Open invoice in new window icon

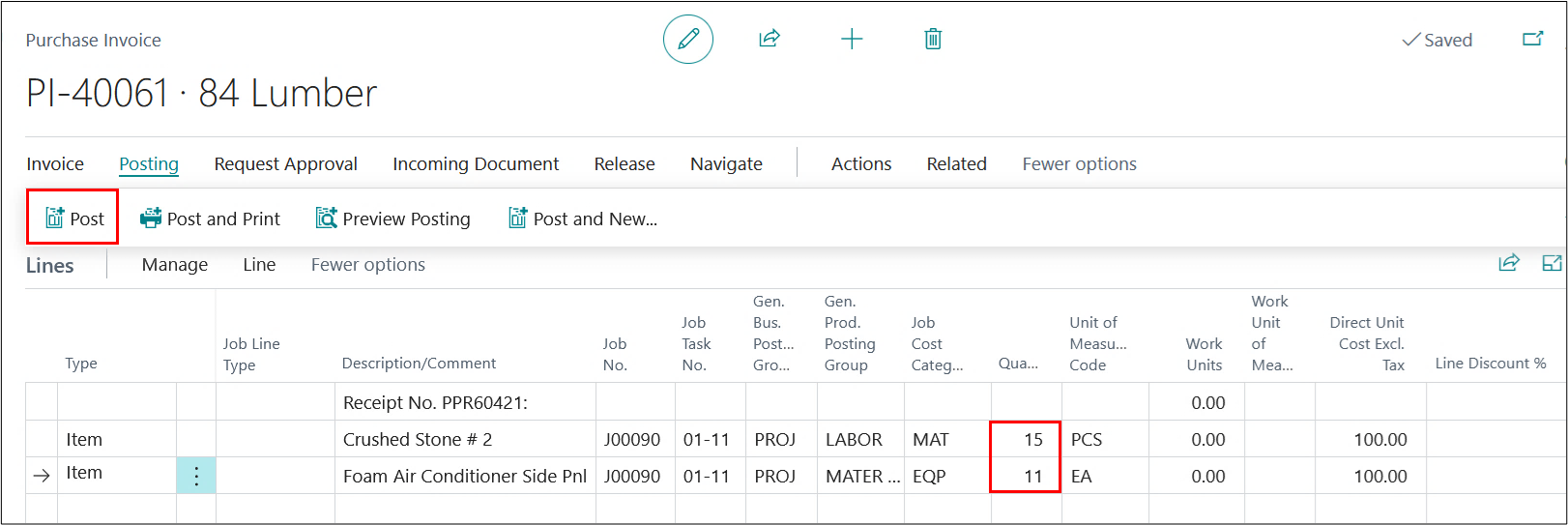click(x=1532, y=40)
